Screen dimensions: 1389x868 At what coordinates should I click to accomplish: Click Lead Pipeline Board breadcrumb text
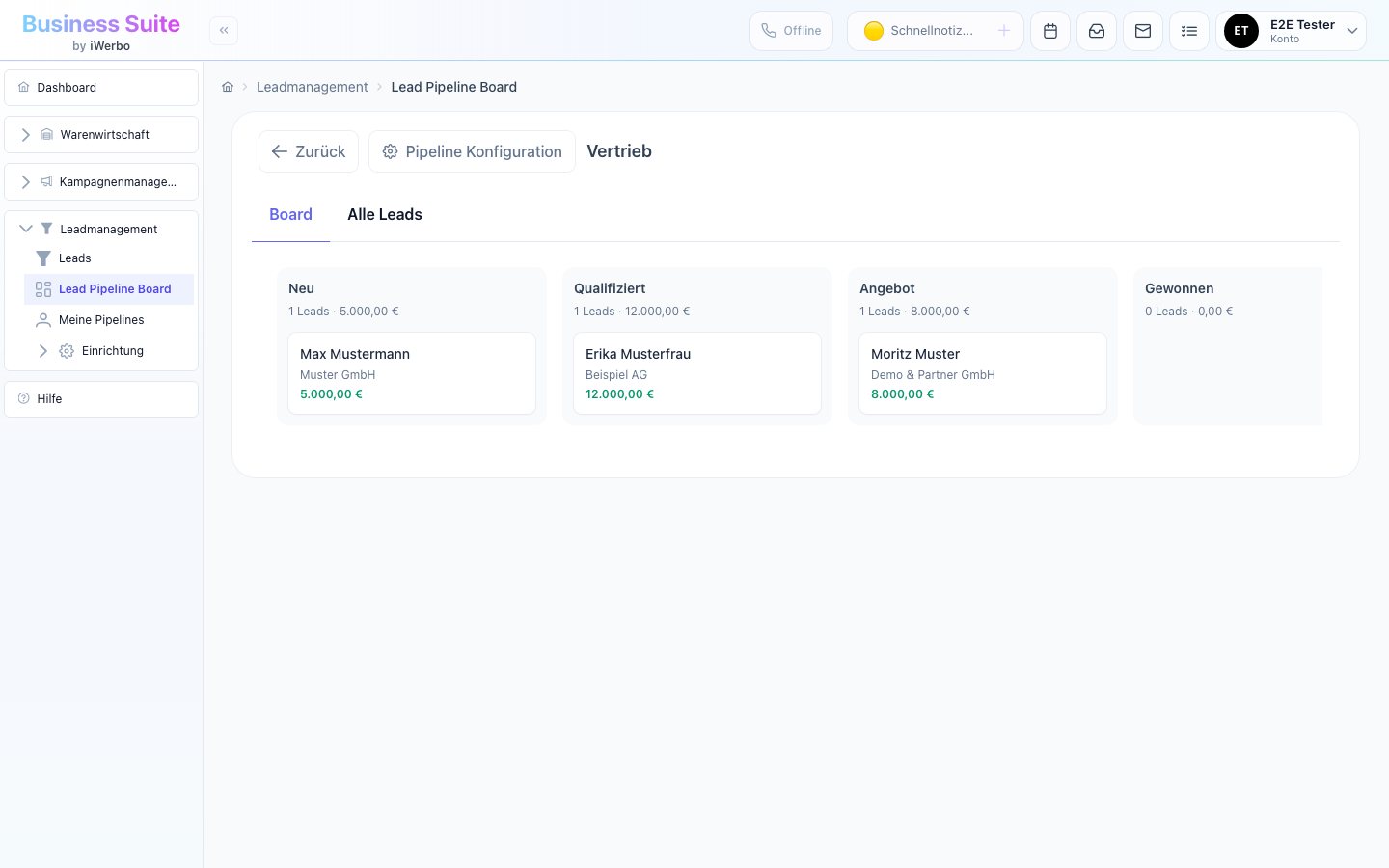coord(454,87)
